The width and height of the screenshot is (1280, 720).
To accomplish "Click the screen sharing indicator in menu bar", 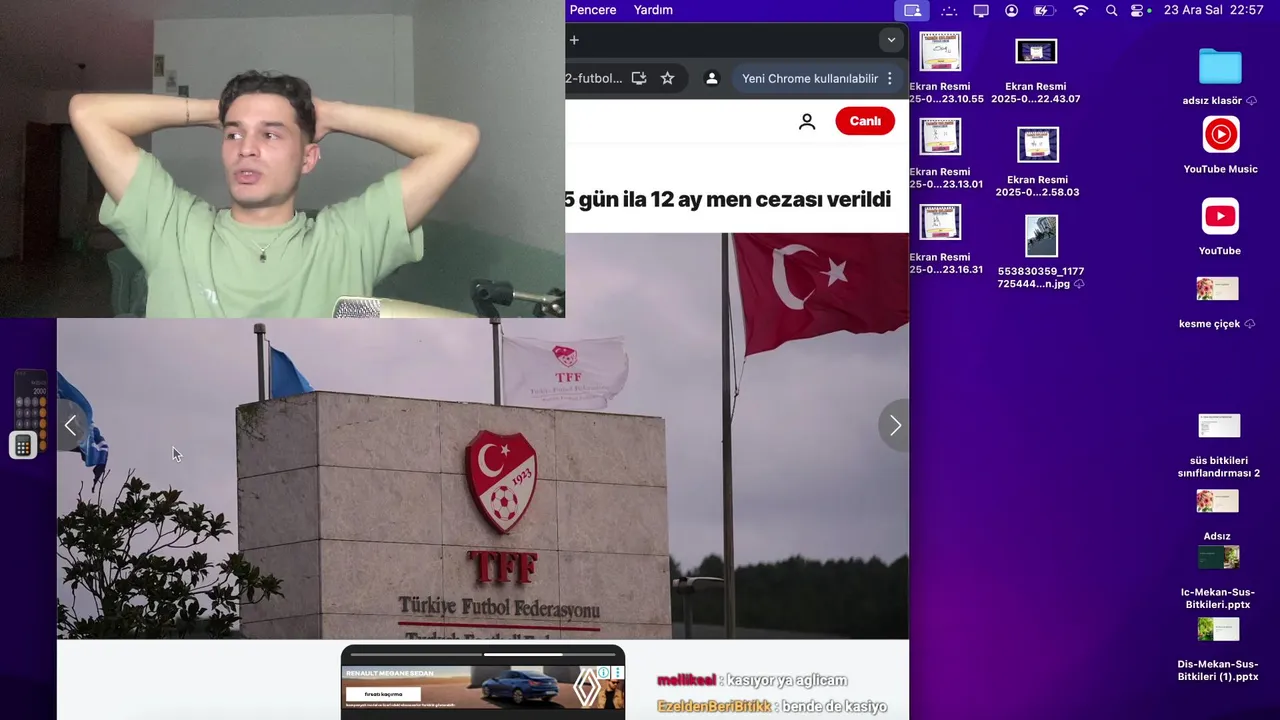I will click(912, 10).
